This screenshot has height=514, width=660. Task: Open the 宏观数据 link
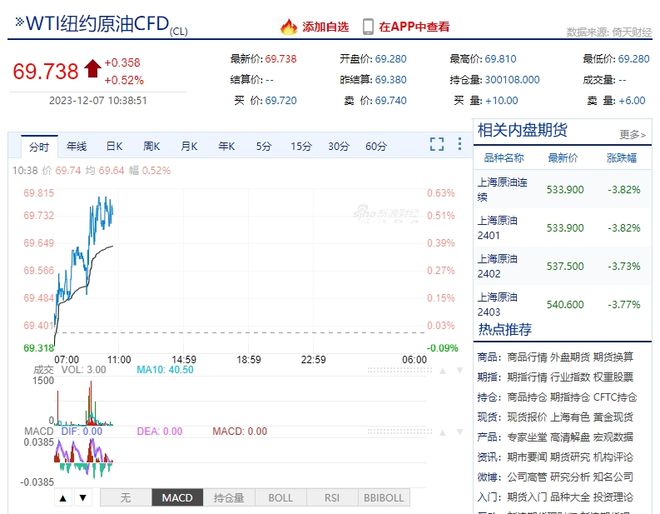click(613, 437)
